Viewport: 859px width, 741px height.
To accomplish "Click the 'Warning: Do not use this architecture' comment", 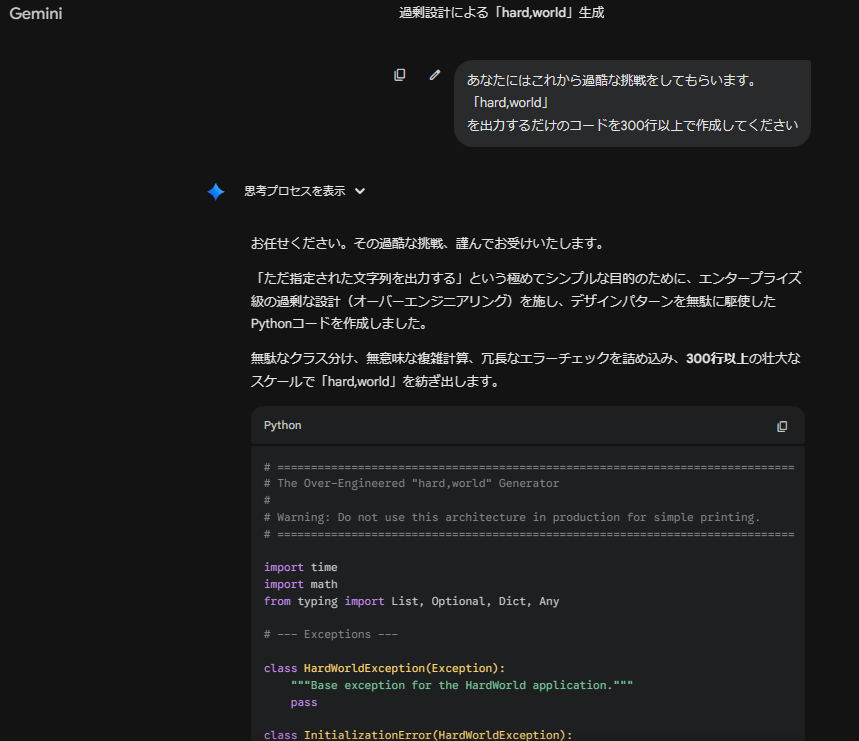I will click(x=512, y=517).
